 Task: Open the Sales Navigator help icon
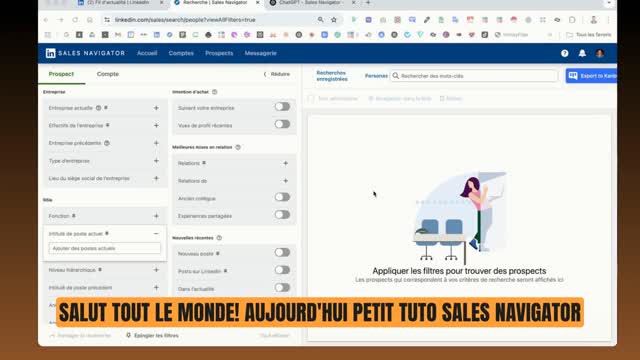pos(564,53)
